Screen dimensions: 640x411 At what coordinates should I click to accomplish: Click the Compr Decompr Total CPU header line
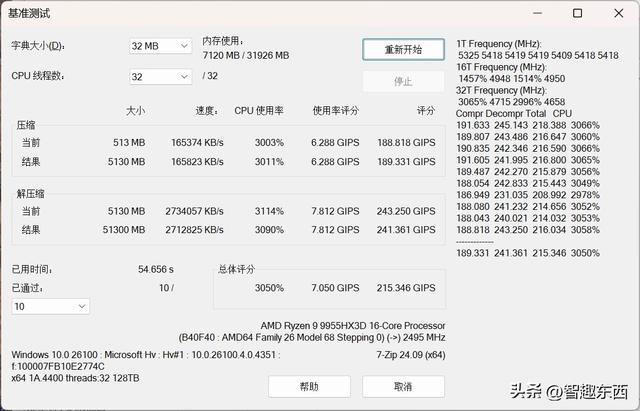tap(513, 113)
